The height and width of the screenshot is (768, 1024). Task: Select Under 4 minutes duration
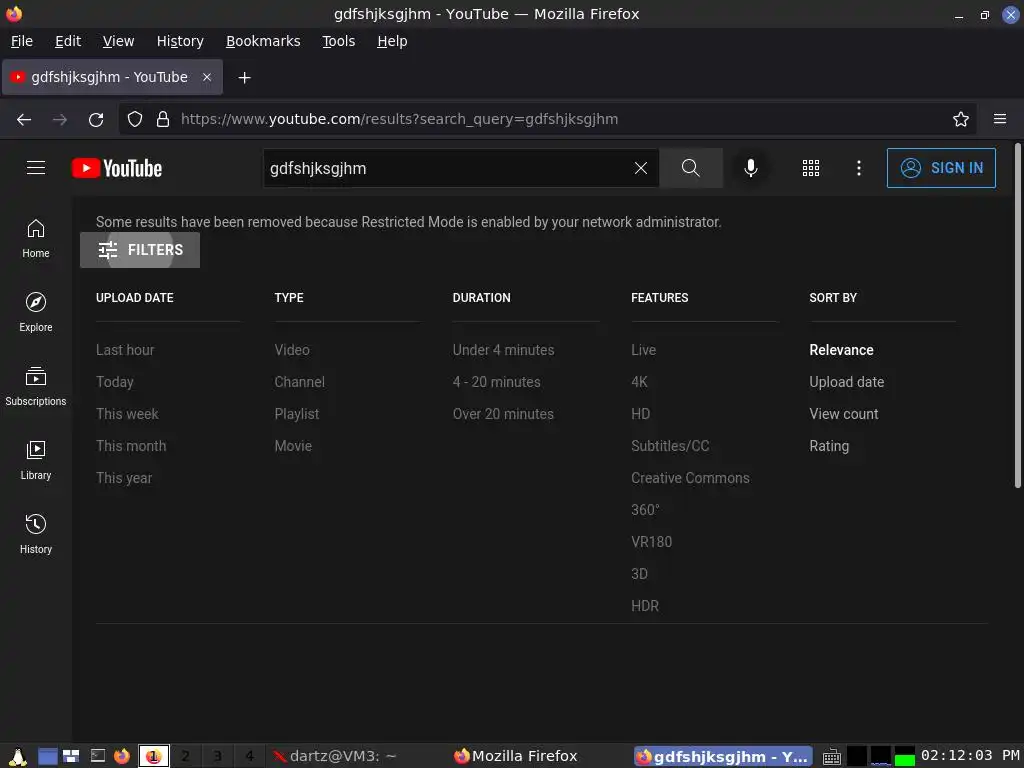coord(503,350)
